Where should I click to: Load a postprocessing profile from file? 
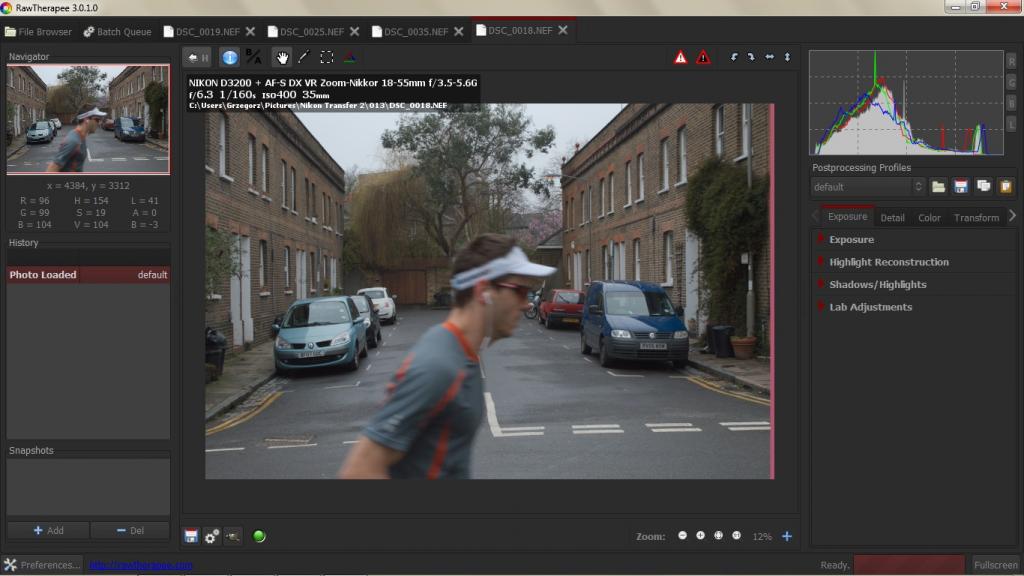(939, 186)
